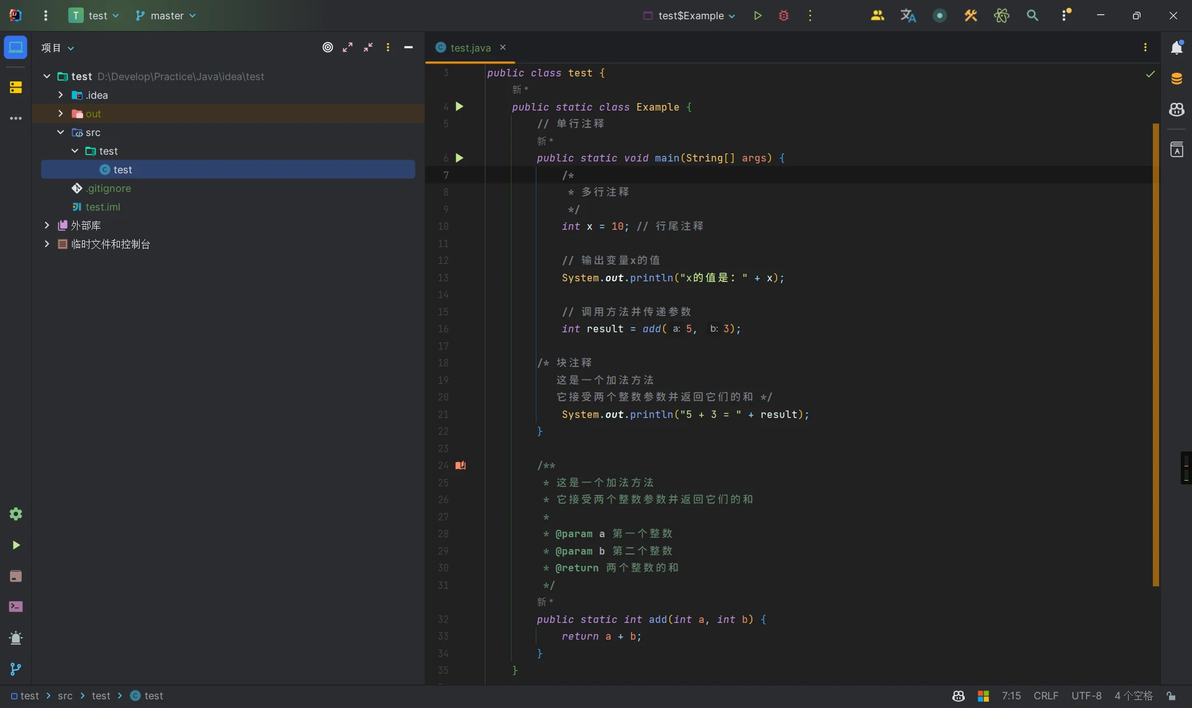Open the right sidebar A document tool window
The height and width of the screenshot is (708, 1192).
point(1177,150)
